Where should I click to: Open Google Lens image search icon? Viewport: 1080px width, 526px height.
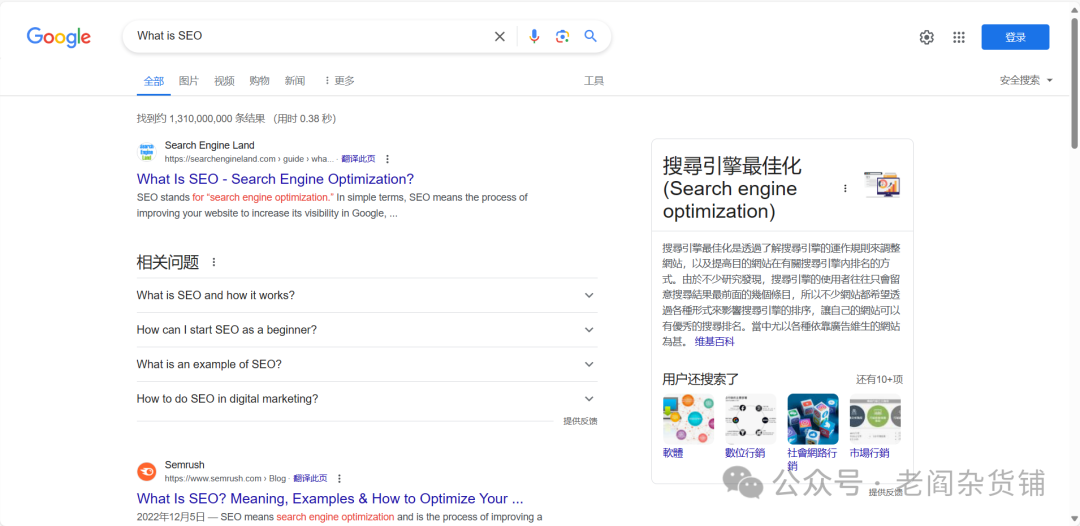[563, 36]
